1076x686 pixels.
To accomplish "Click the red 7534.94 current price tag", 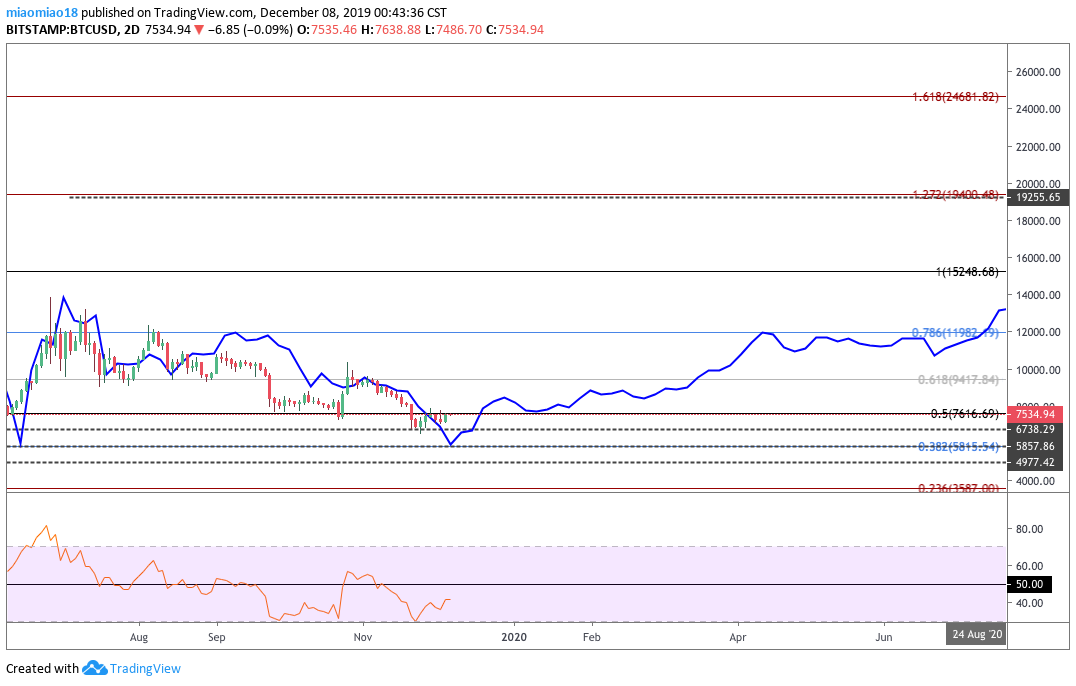I will tap(1035, 414).
